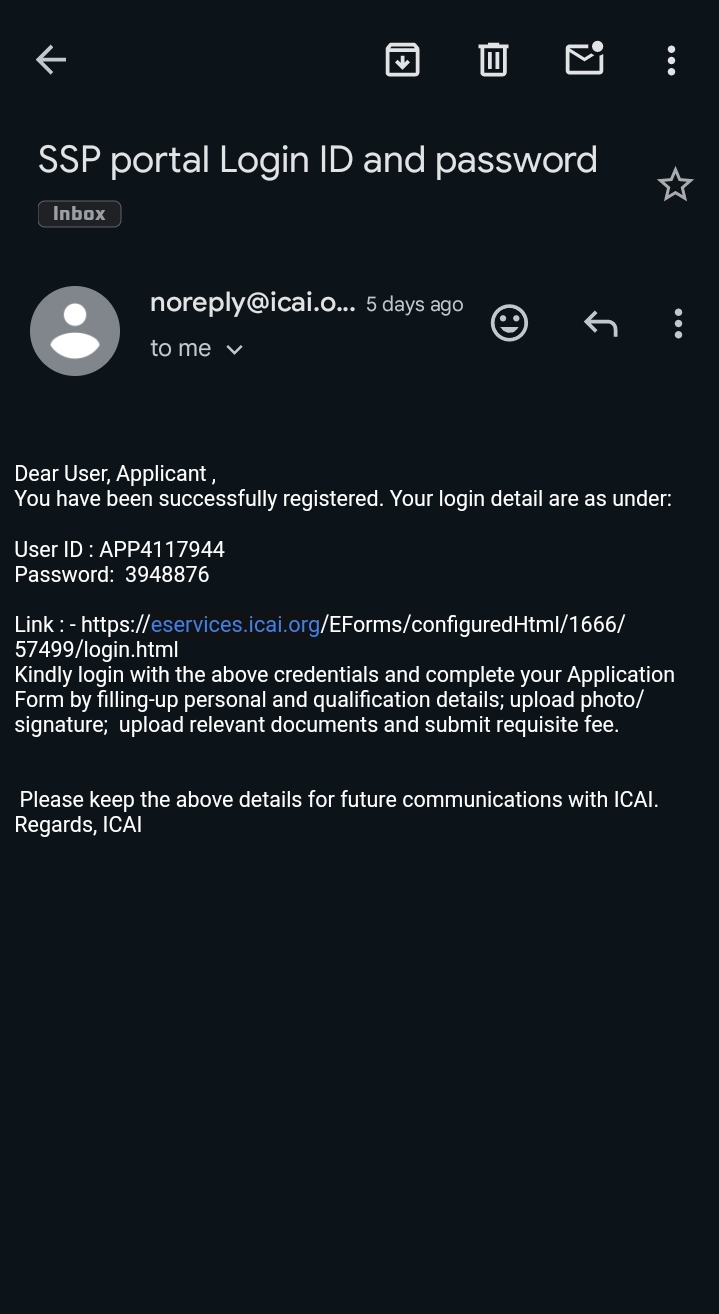719x1314 pixels.
Task: Add an emoji reaction to the message
Action: pos(509,323)
